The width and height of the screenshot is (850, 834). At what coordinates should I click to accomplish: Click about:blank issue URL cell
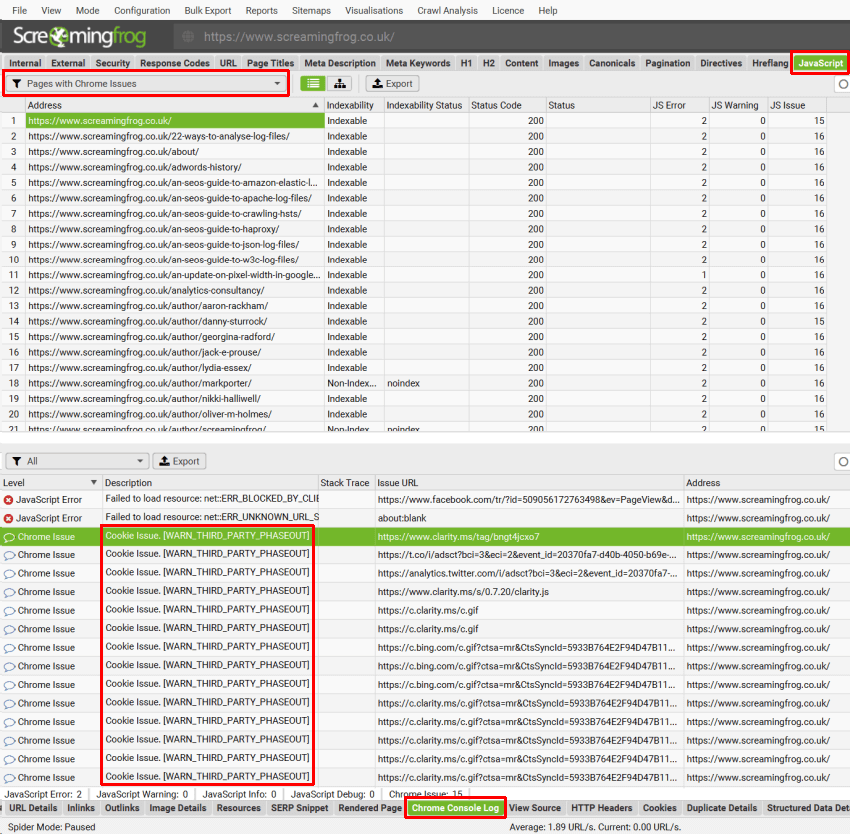click(529, 518)
